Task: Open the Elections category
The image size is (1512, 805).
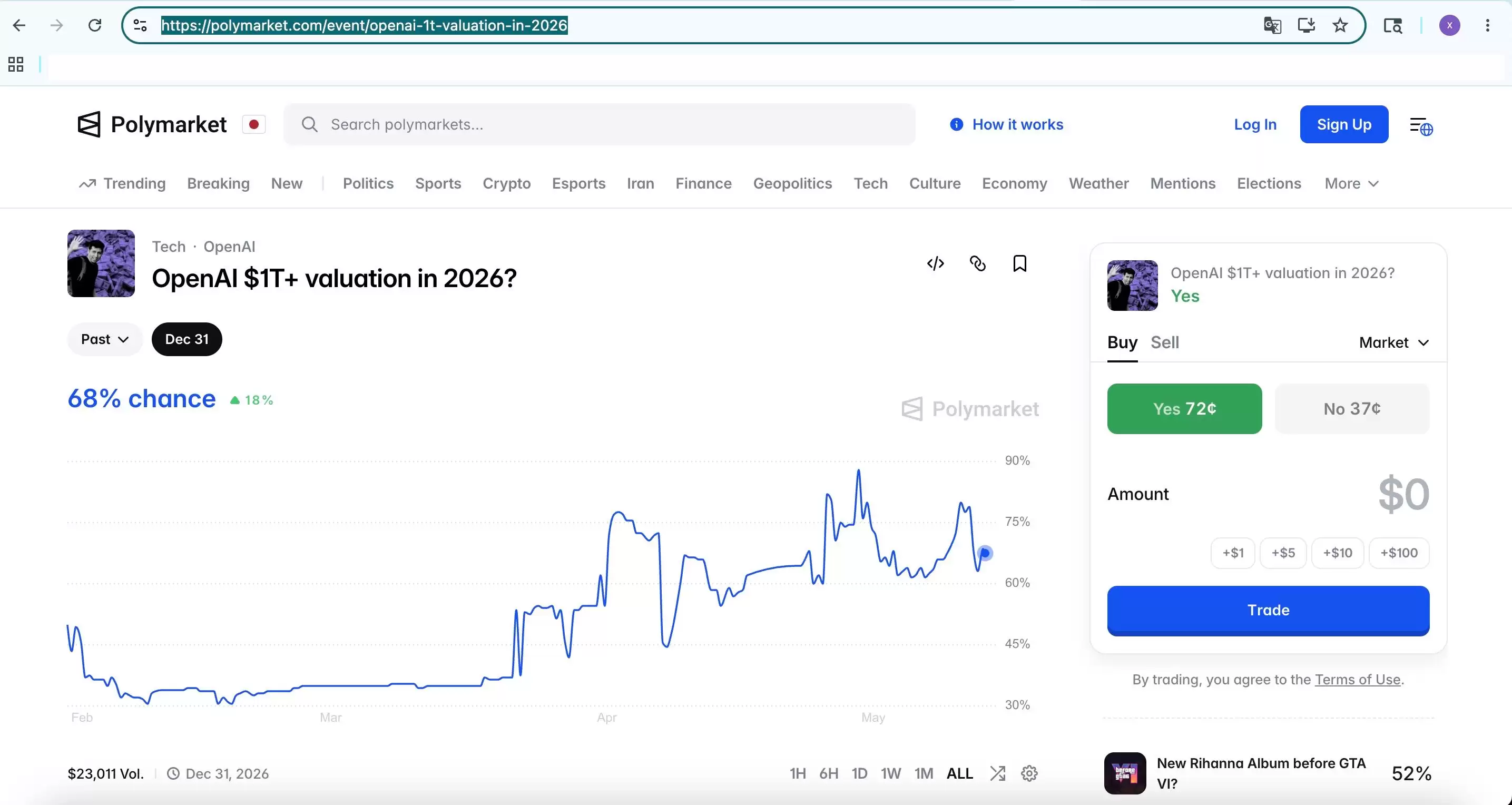Action: [1269, 184]
